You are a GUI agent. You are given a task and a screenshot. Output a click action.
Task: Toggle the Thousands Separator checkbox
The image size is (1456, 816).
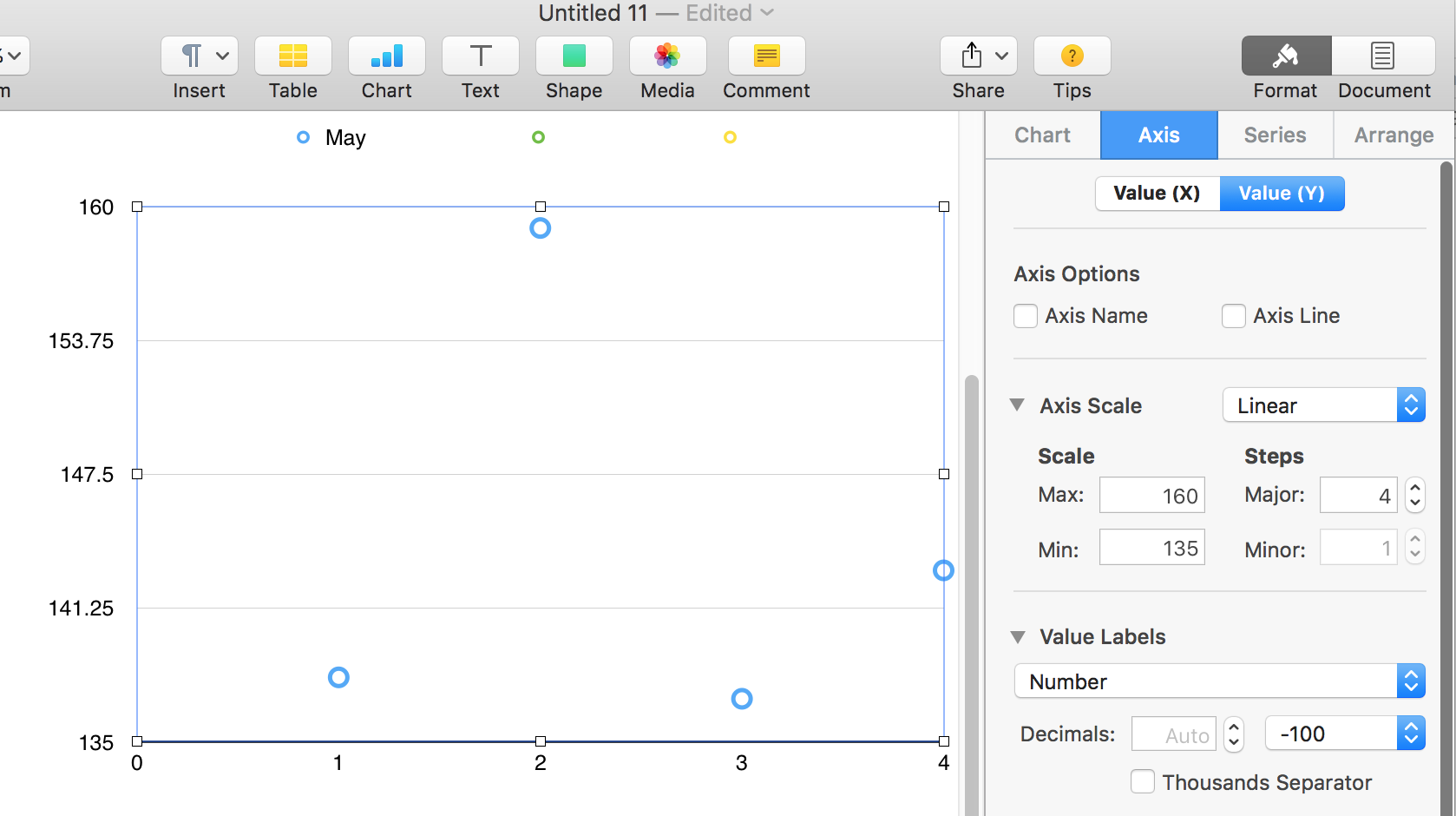tap(1143, 782)
